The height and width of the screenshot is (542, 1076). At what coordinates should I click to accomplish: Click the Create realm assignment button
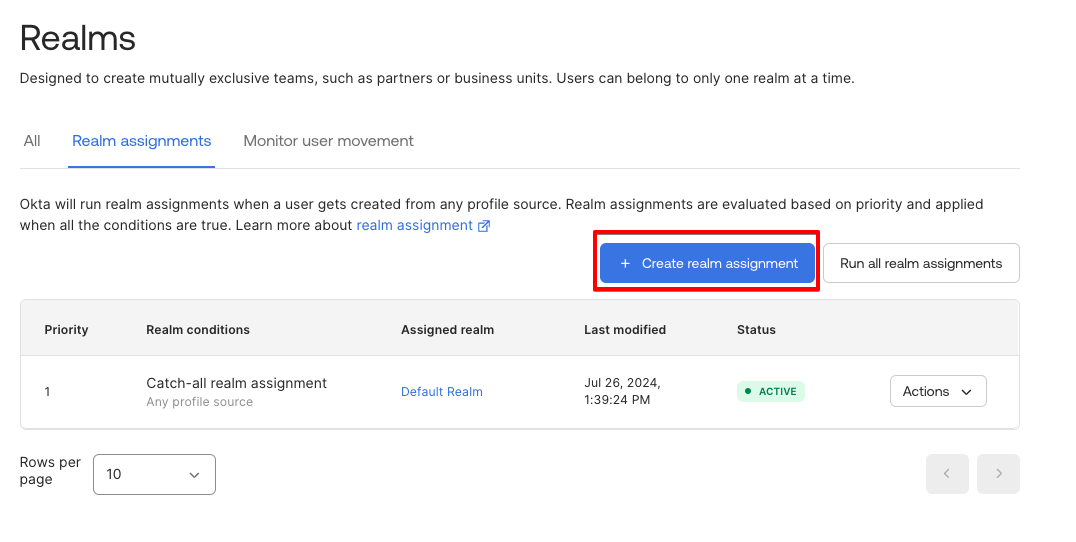click(707, 263)
